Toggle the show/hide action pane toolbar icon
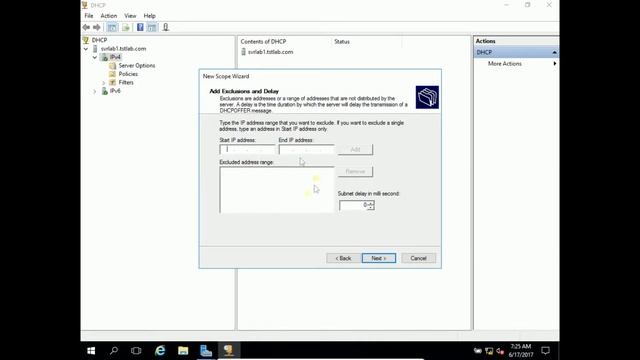Image resolution: width=640 pixels, height=360 pixels. point(151,27)
